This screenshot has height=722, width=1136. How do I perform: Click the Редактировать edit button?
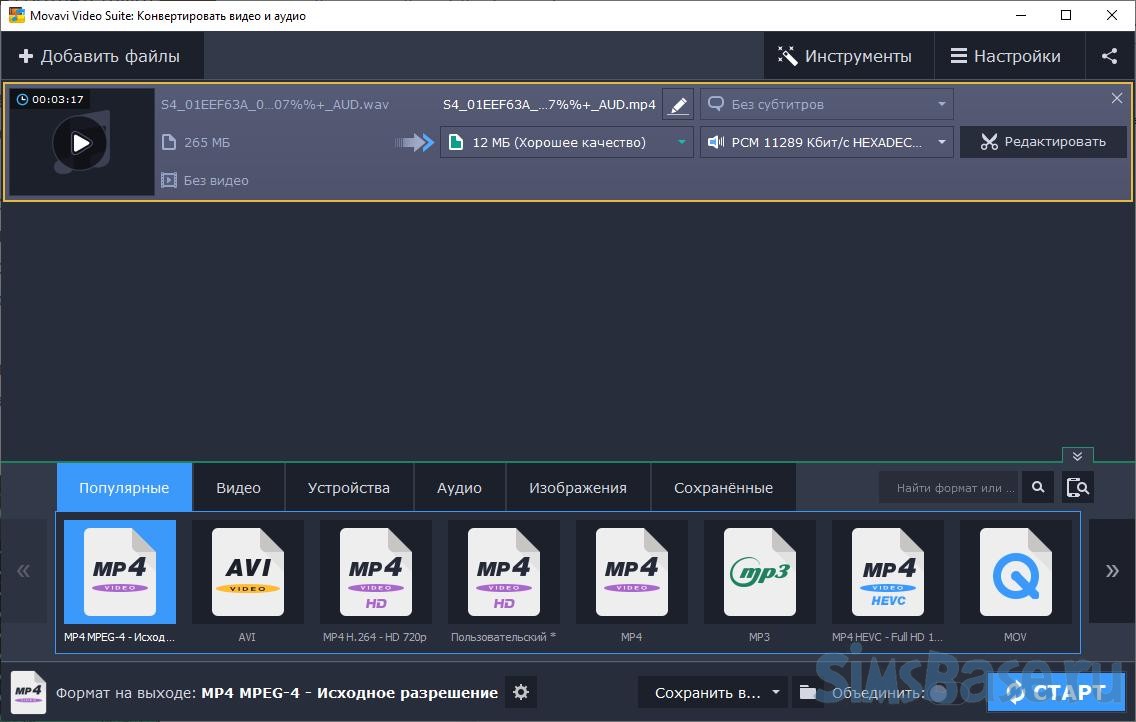pos(1043,142)
